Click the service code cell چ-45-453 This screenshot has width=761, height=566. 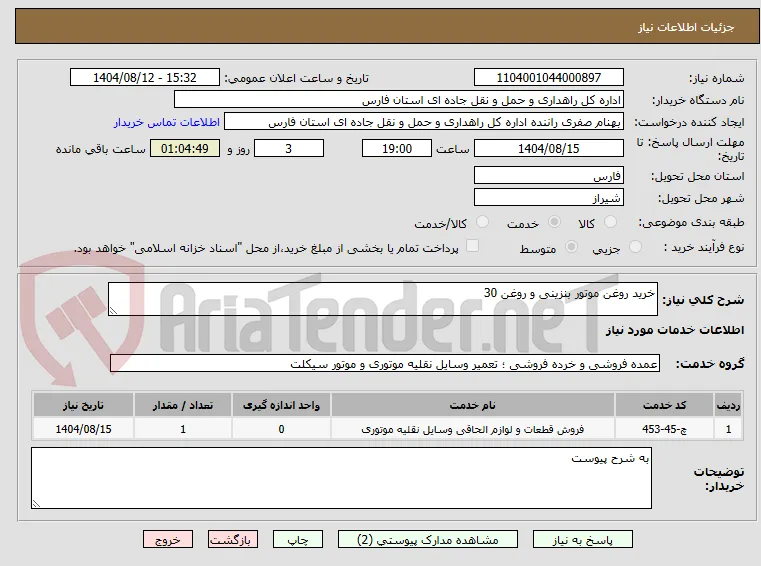pyautogui.click(x=664, y=429)
